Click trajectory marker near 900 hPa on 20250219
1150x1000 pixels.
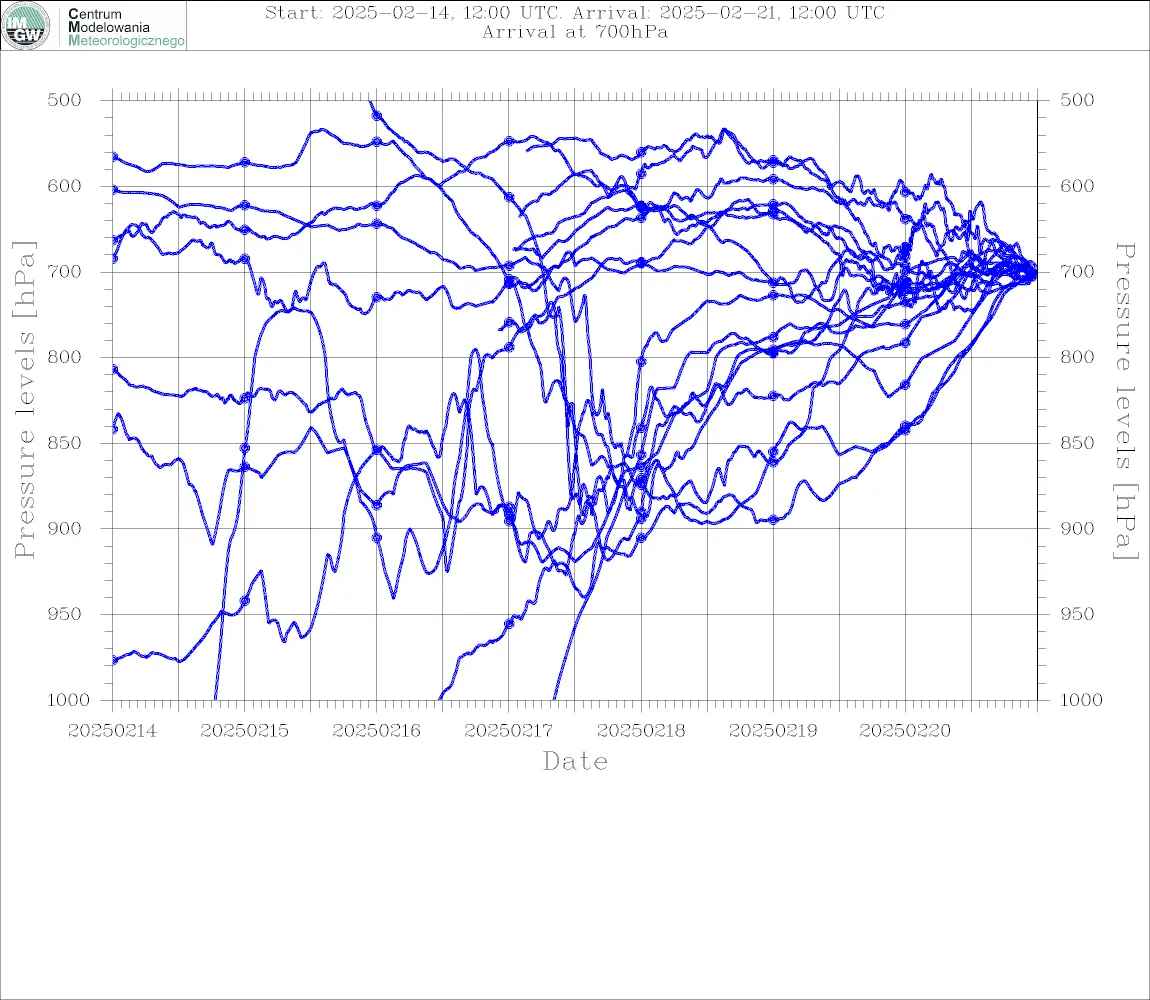pyautogui.click(x=773, y=519)
